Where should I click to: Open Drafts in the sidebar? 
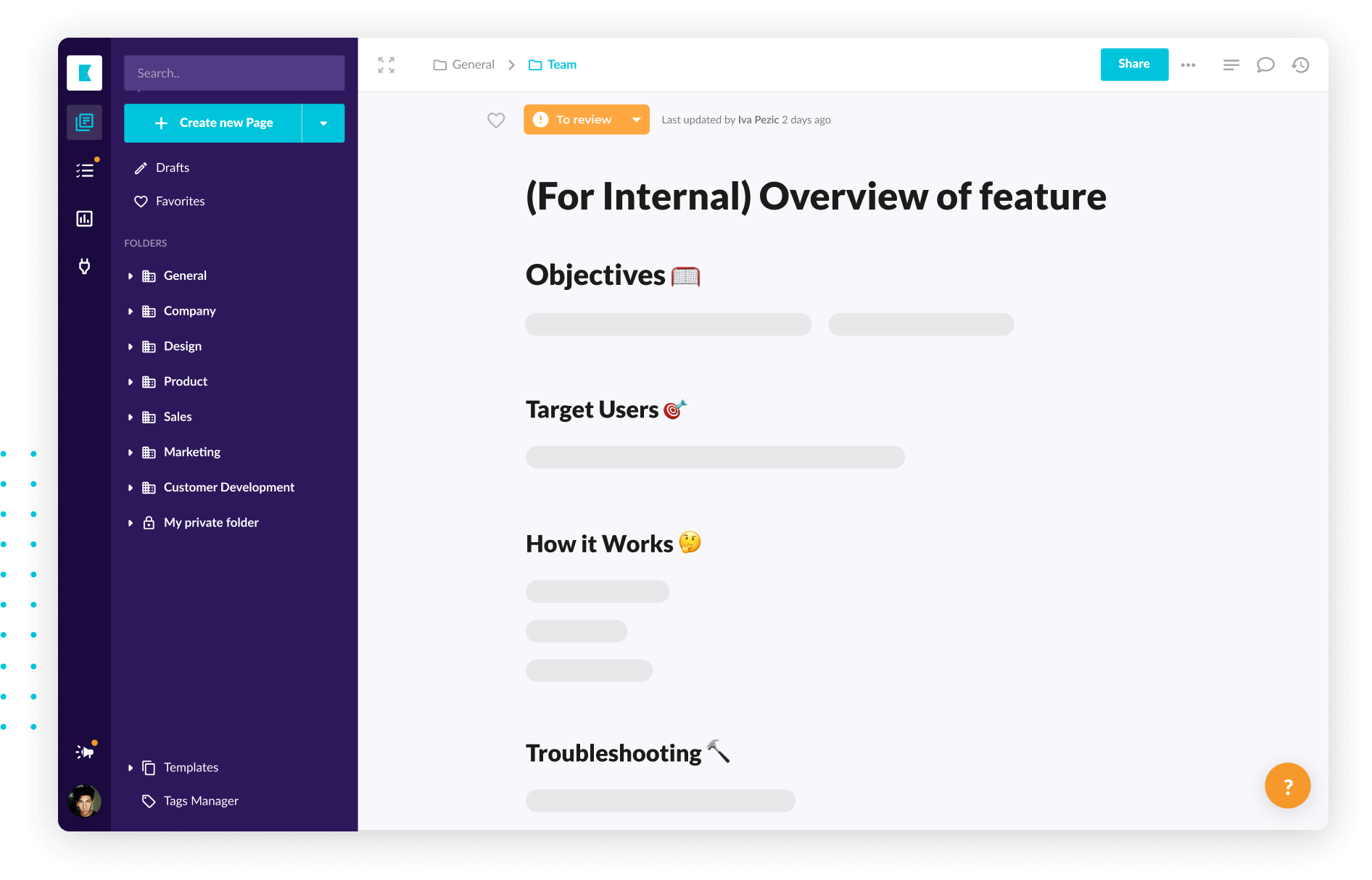click(172, 168)
